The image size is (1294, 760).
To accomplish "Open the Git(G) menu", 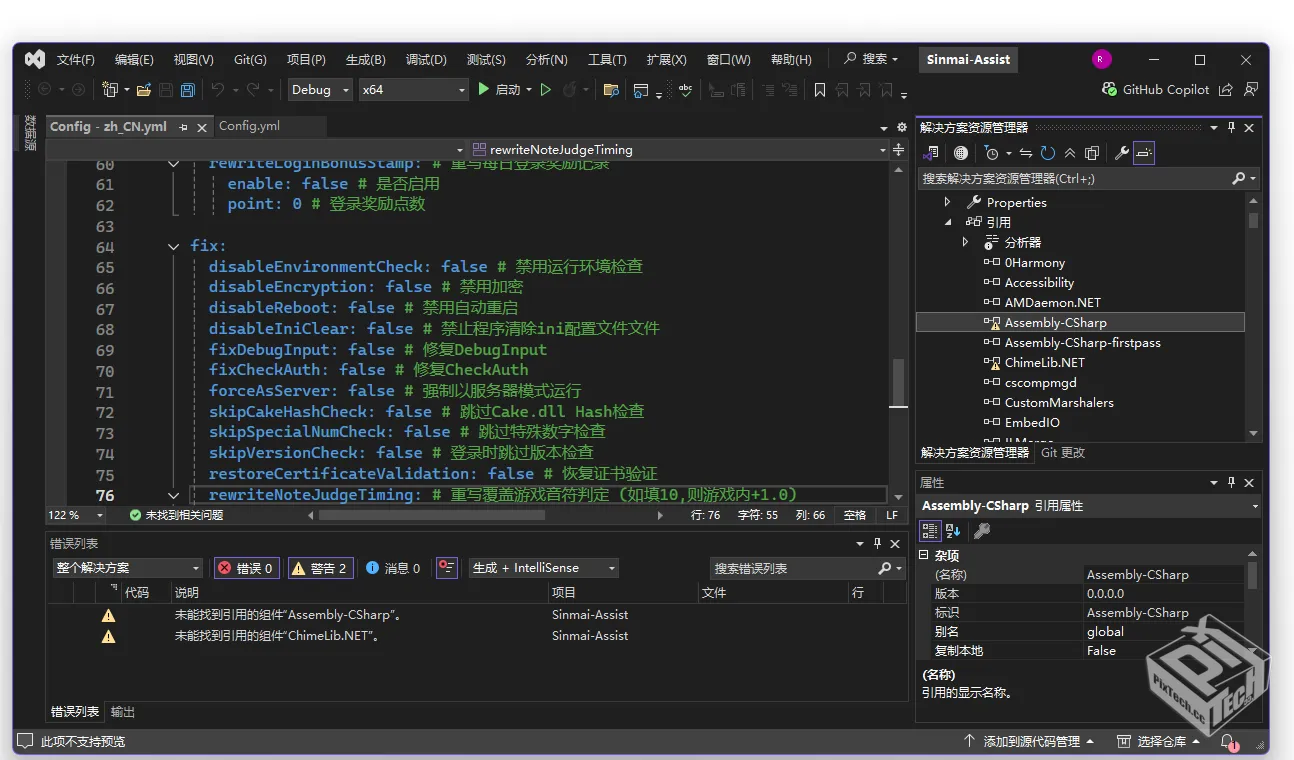I will pyautogui.click(x=250, y=60).
